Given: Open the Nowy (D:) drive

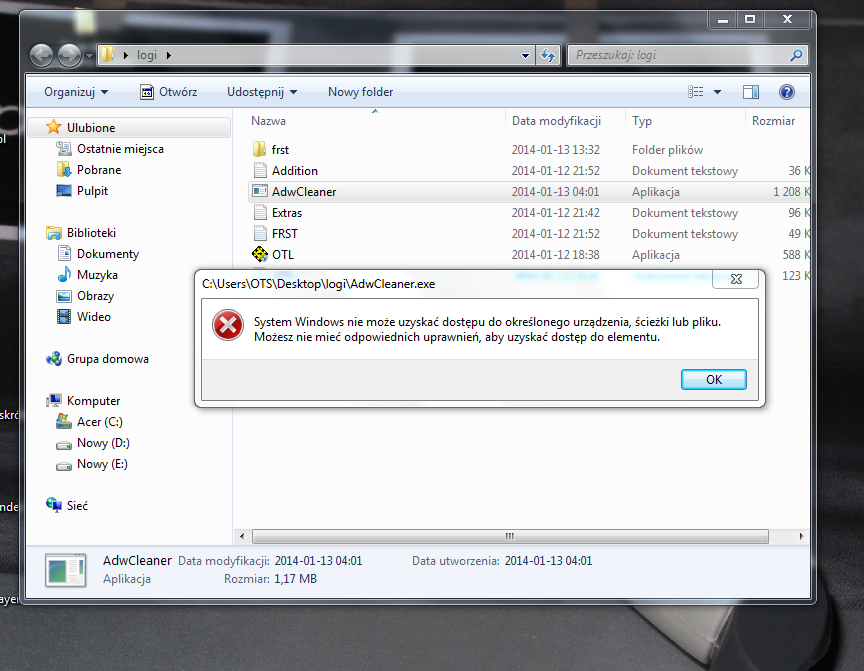Looking at the screenshot, I should [x=93, y=442].
